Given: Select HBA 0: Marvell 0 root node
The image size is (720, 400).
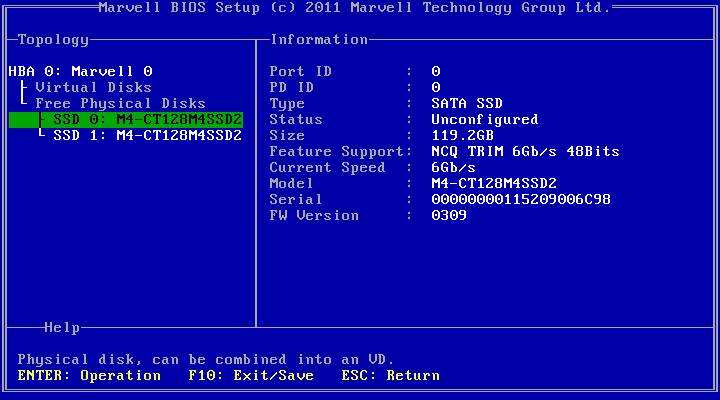Looking at the screenshot, I should [x=80, y=72].
